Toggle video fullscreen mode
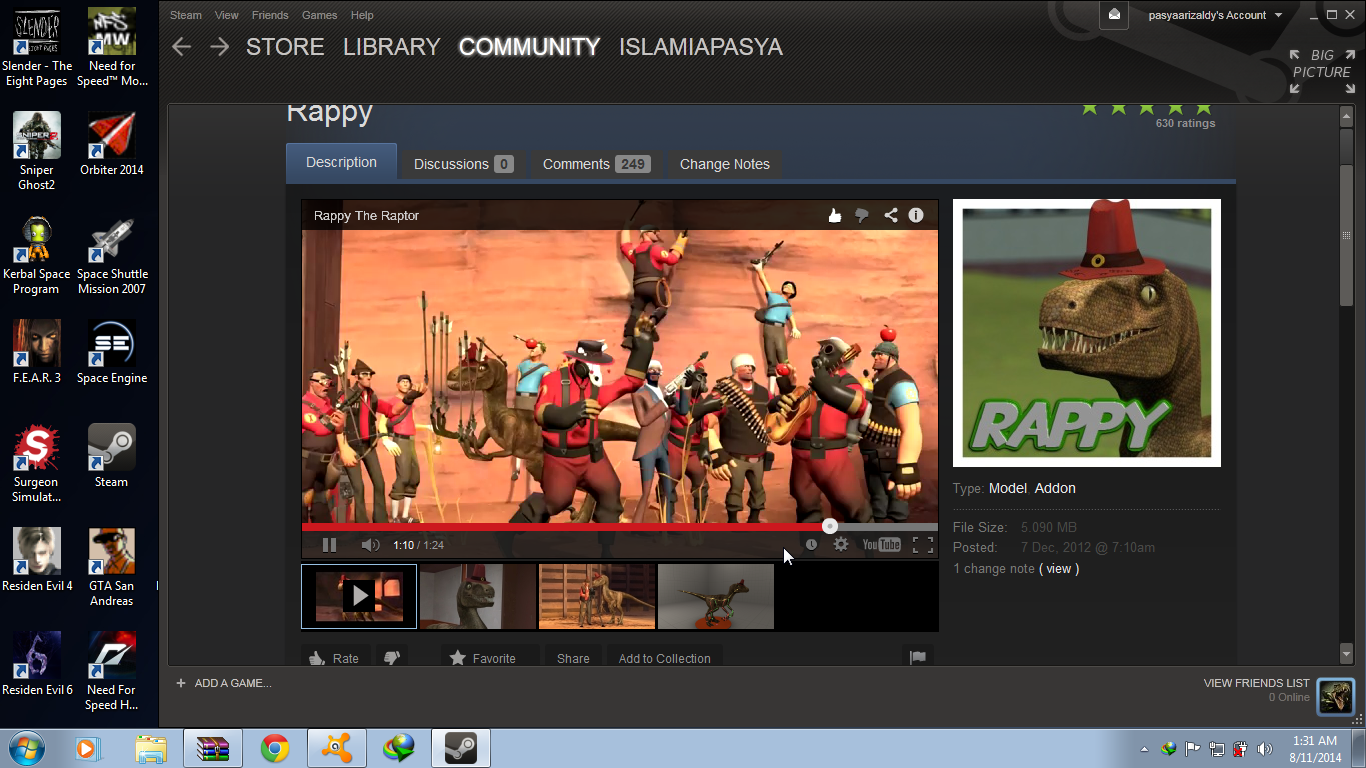Viewport: 1366px width, 768px height. [923, 545]
